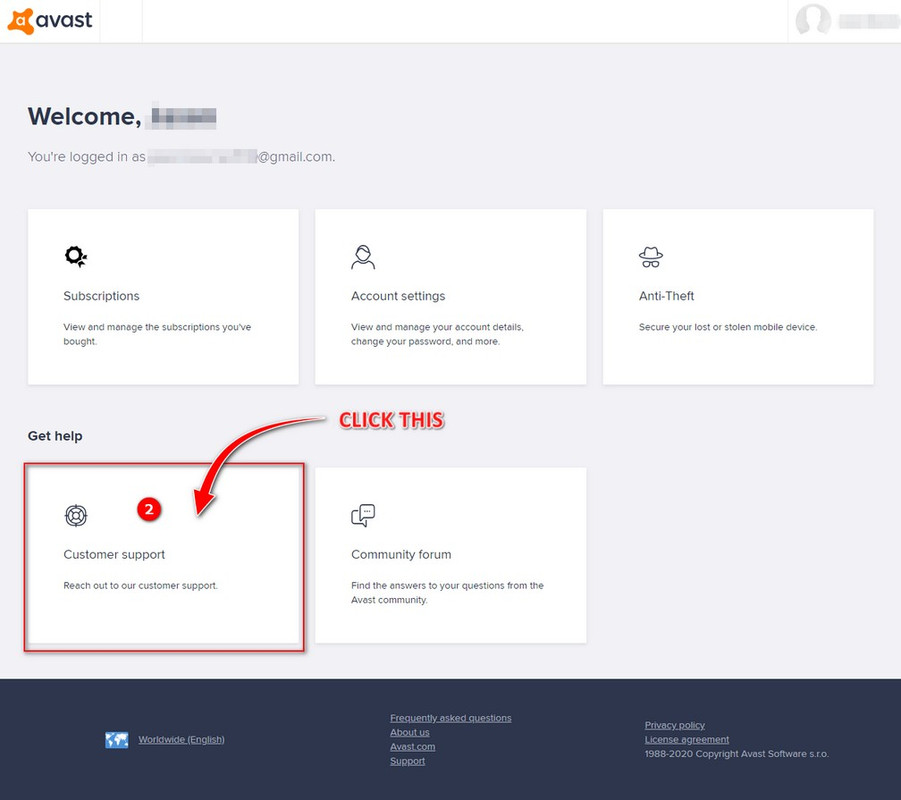Click the 'You're logged in as' text
The image size is (901, 800).
[x=87, y=157]
